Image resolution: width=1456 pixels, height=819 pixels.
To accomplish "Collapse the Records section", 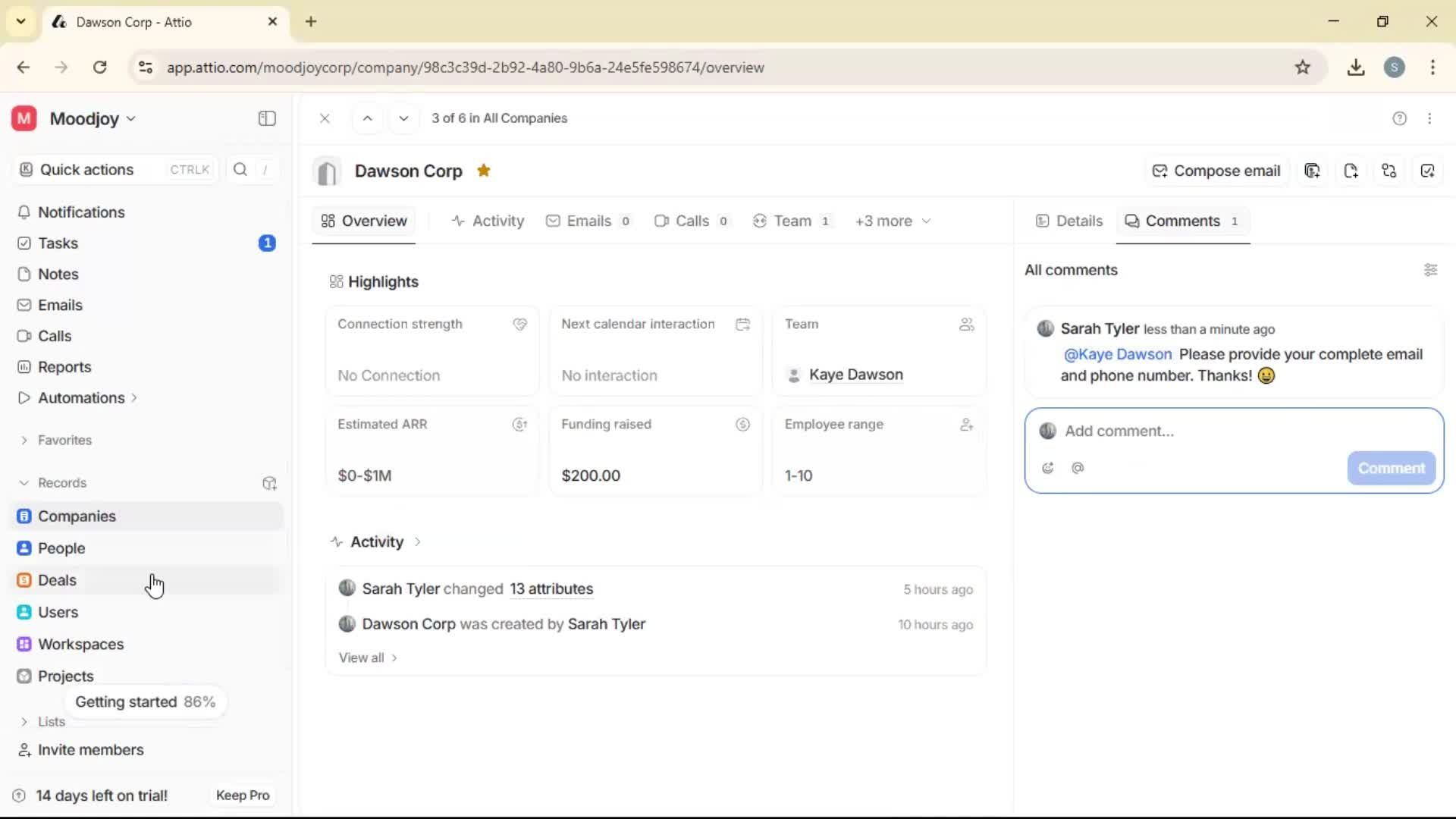I will (x=24, y=483).
